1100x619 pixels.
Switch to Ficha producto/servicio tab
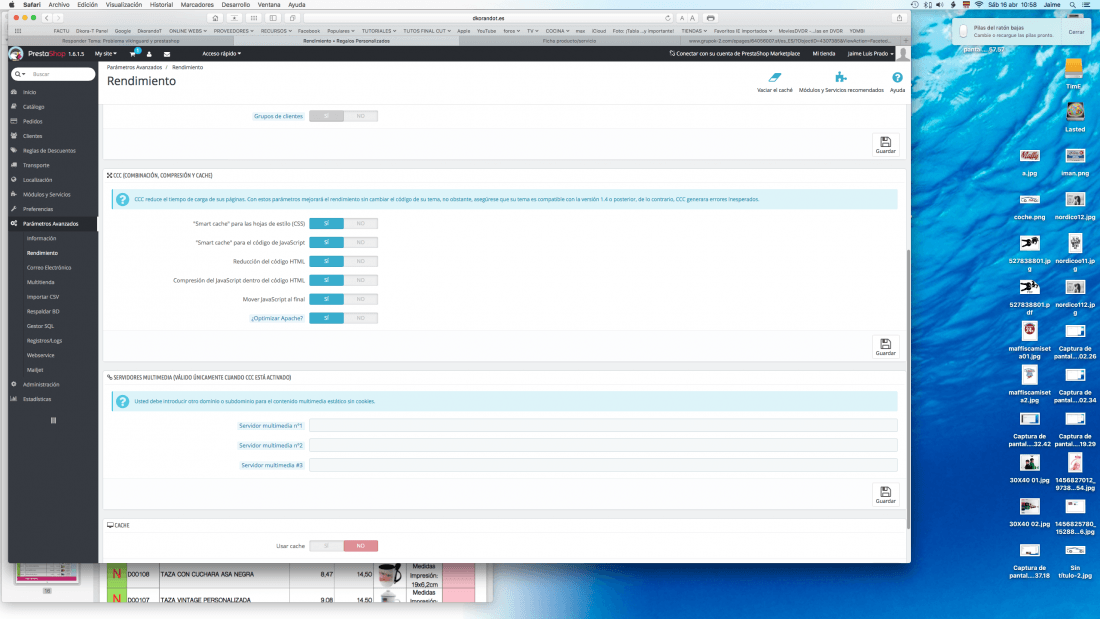click(x=569, y=41)
